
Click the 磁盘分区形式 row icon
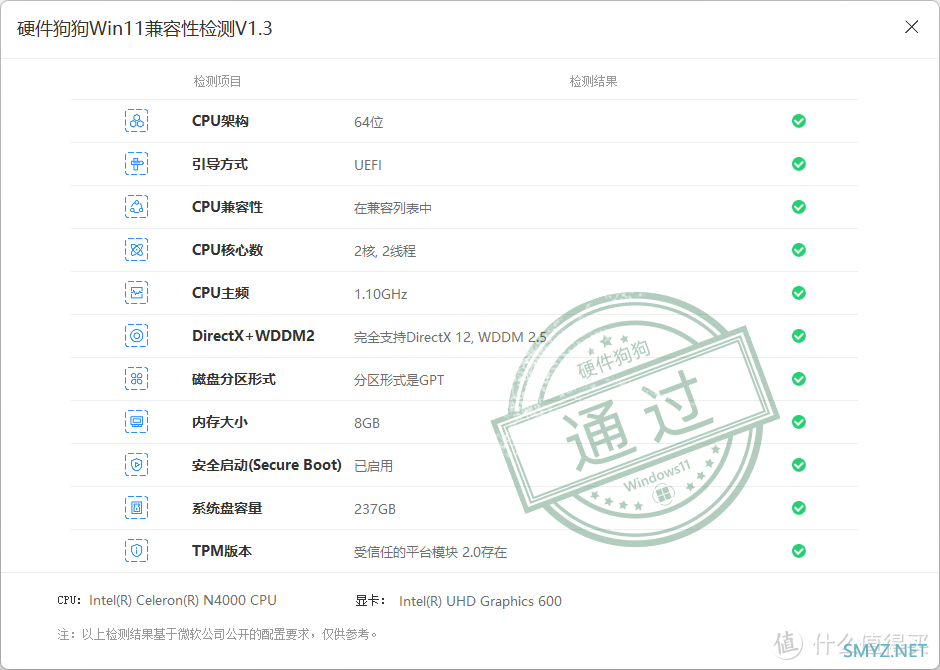coord(137,379)
